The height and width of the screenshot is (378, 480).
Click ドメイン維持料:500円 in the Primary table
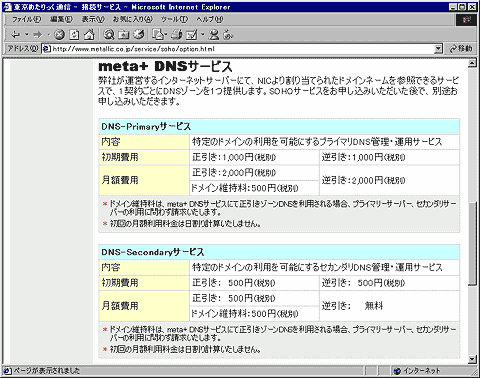point(254,188)
